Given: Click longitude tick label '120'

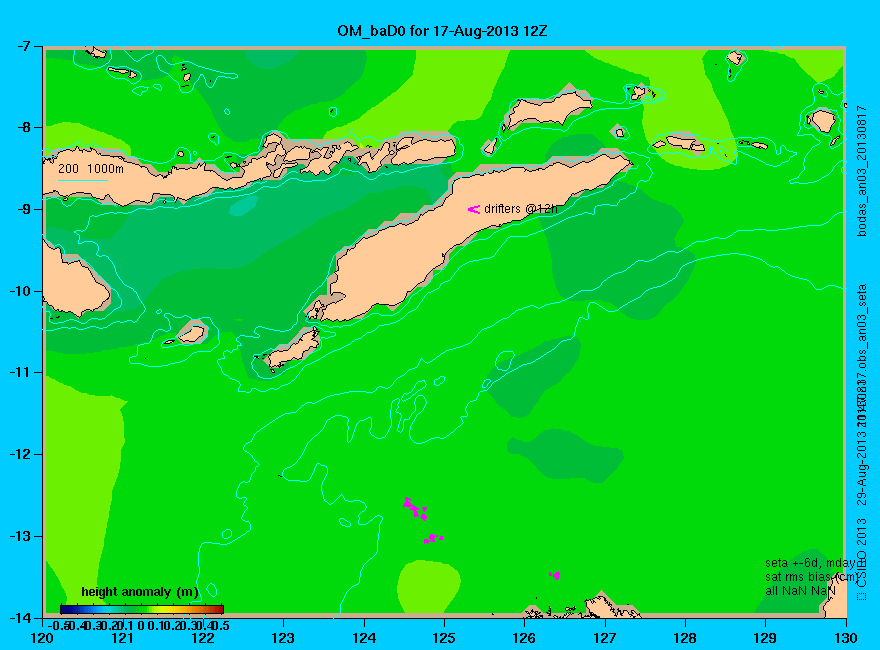Looking at the screenshot, I should click(x=42, y=638).
